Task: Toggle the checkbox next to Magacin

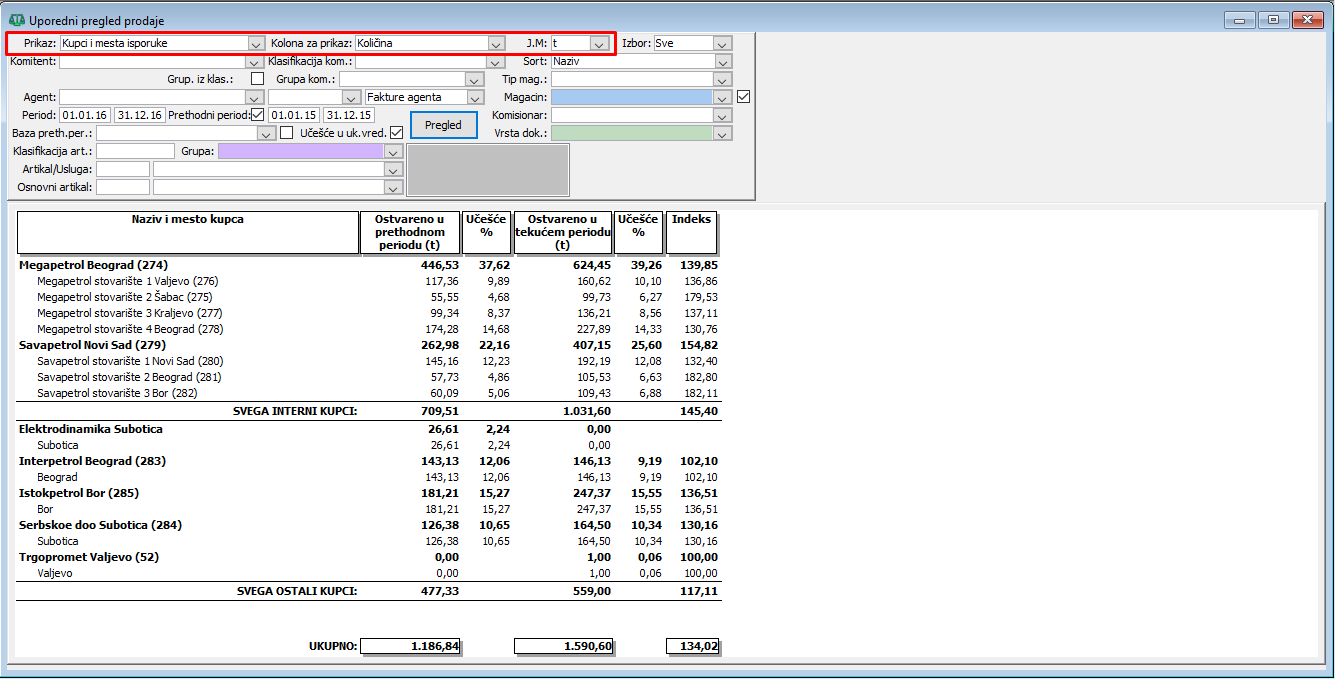Action: click(743, 97)
